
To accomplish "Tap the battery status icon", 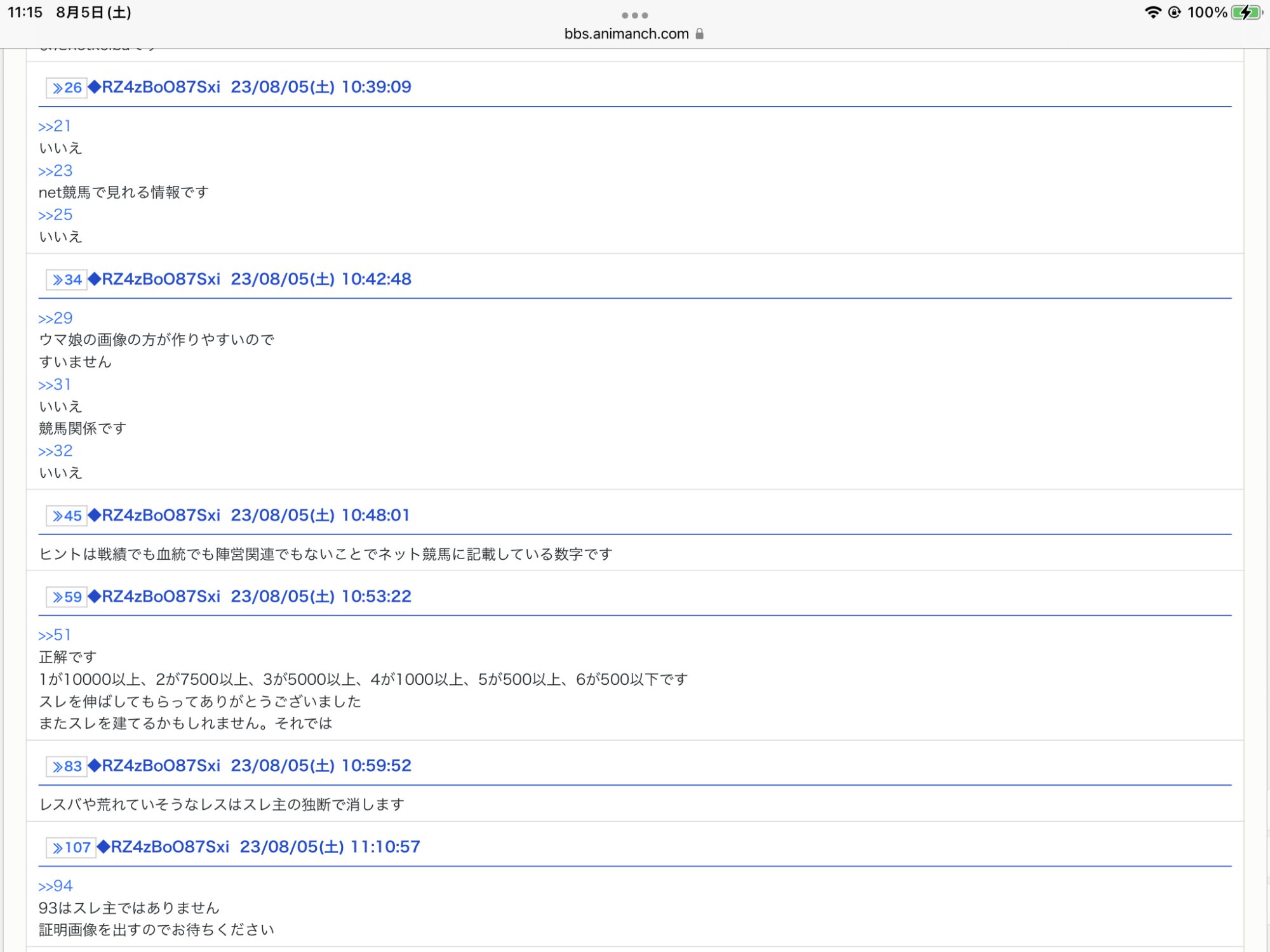I will 1246,13.
